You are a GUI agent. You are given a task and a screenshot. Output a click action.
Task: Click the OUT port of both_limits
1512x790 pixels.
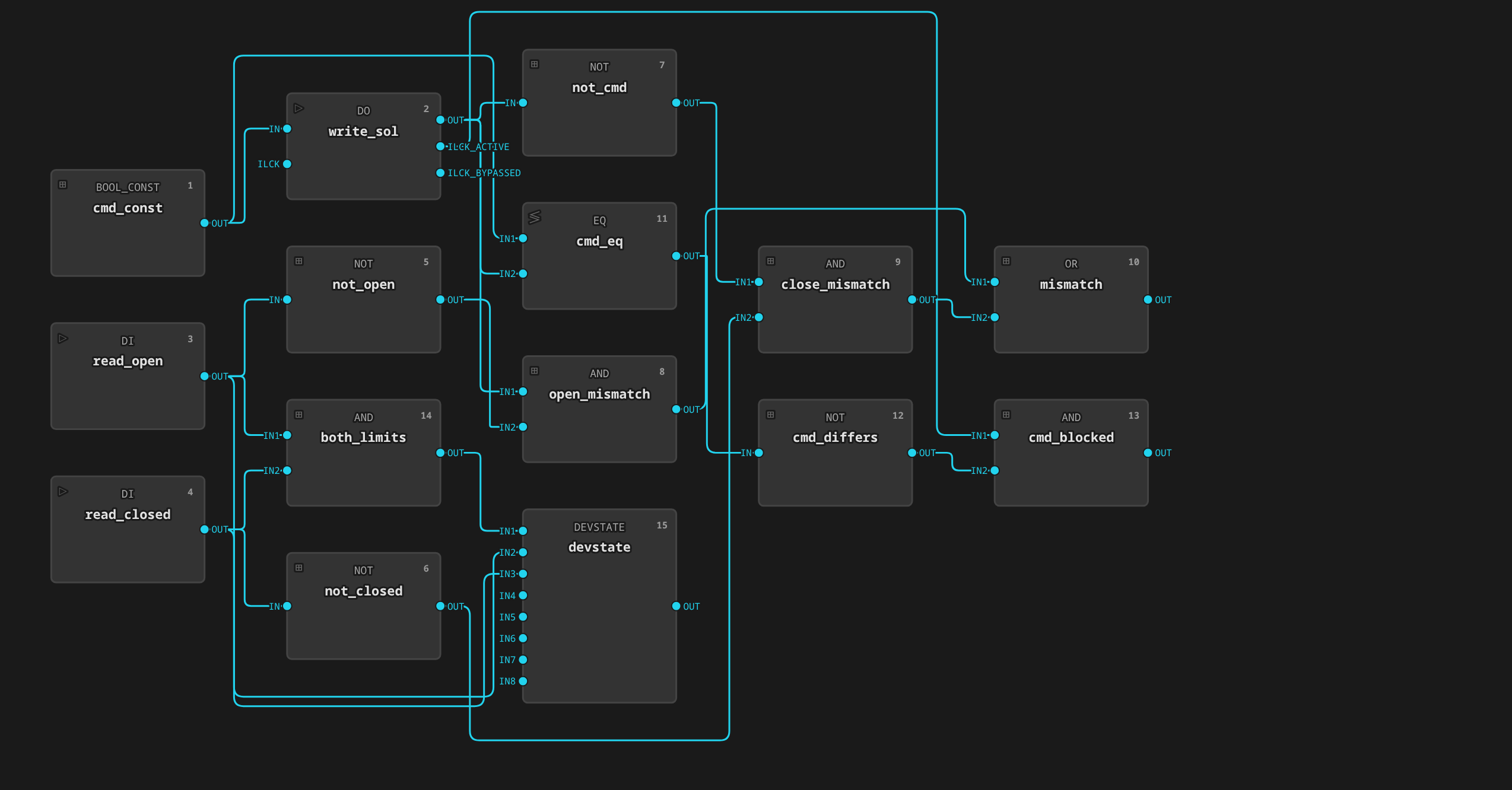(x=440, y=453)
